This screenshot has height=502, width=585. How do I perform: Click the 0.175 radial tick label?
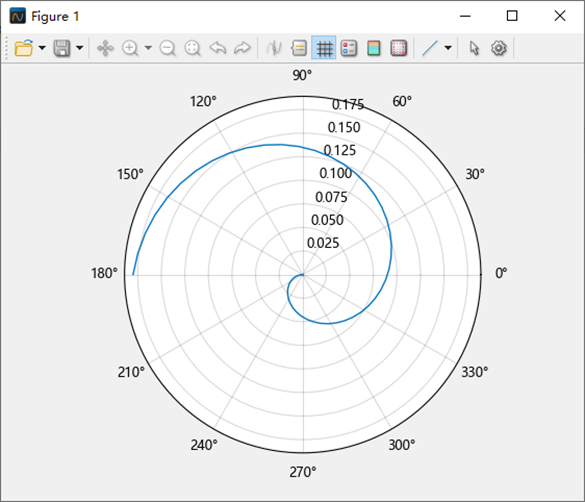coord(348,104)
